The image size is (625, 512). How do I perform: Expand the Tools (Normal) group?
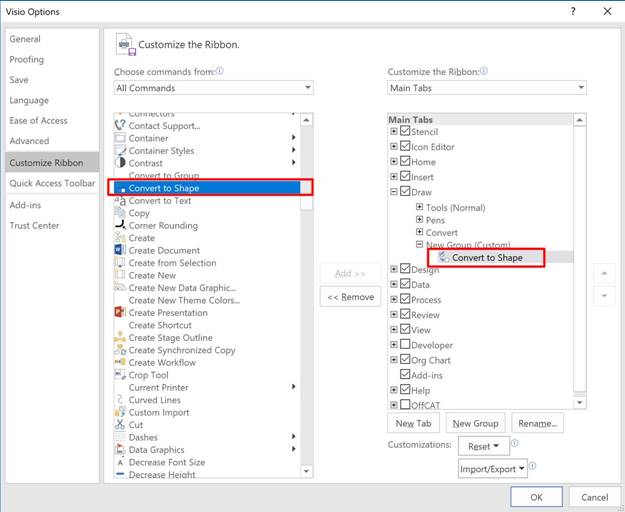click(419, 207)
